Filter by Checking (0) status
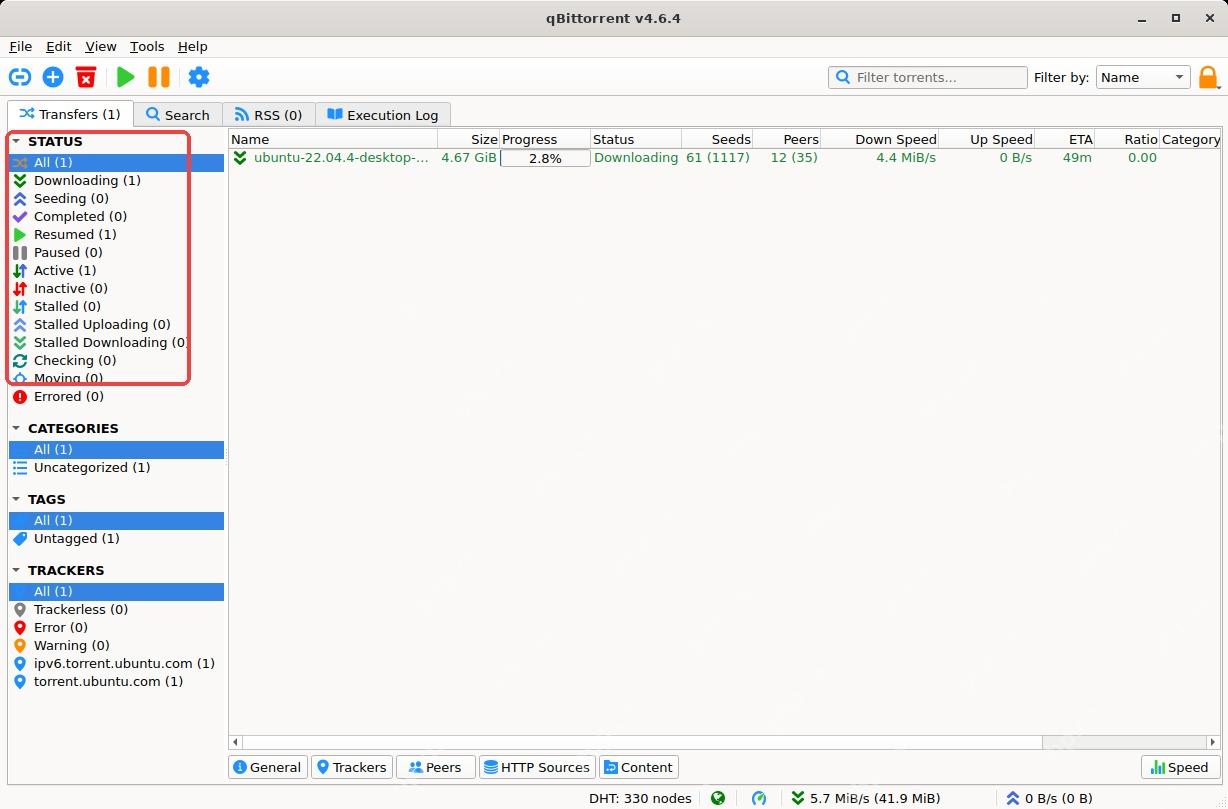This screenshot has height=809, width=1228. click(75, 360)
